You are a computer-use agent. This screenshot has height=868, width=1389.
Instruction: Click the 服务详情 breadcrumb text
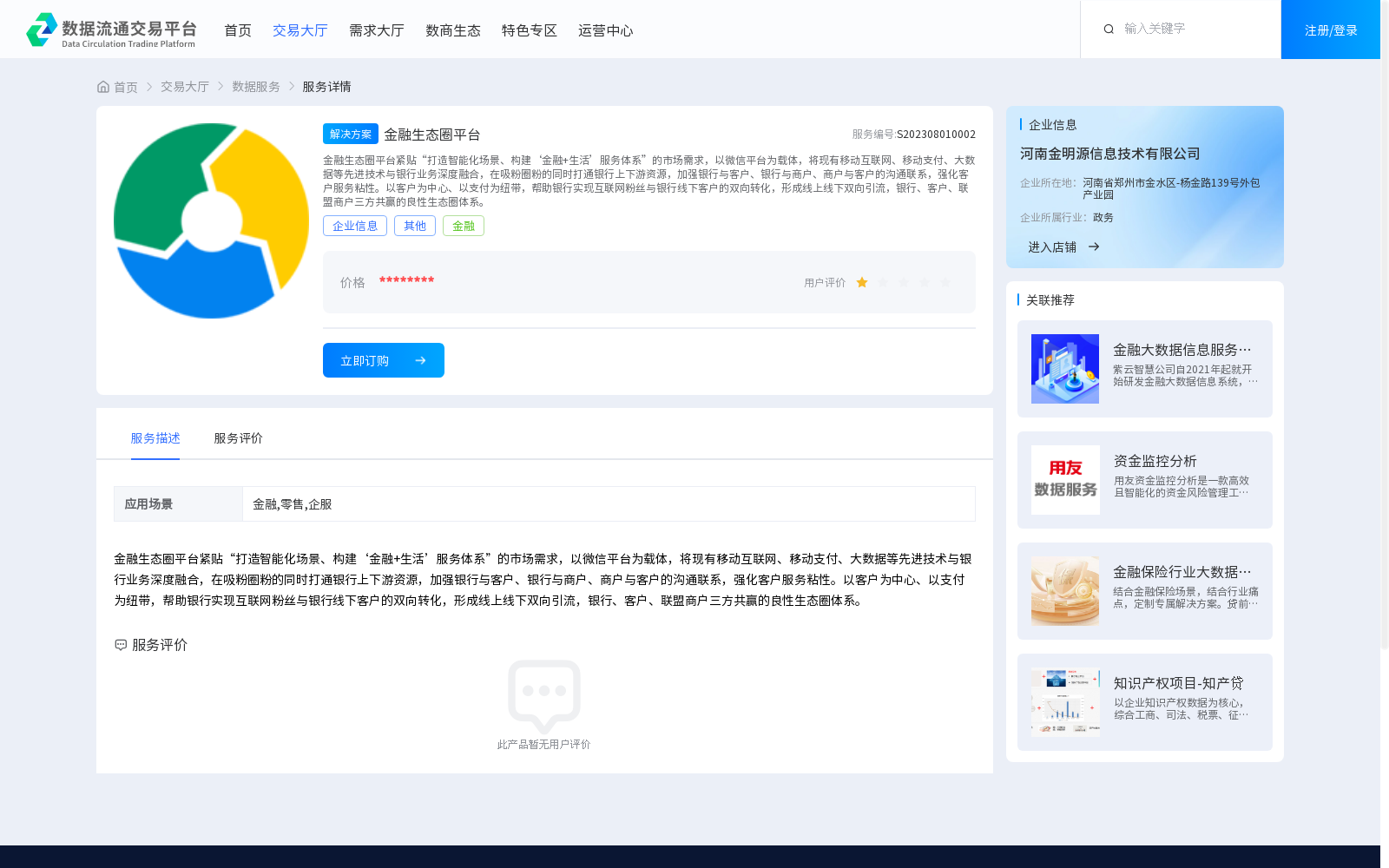pos(327,87)
